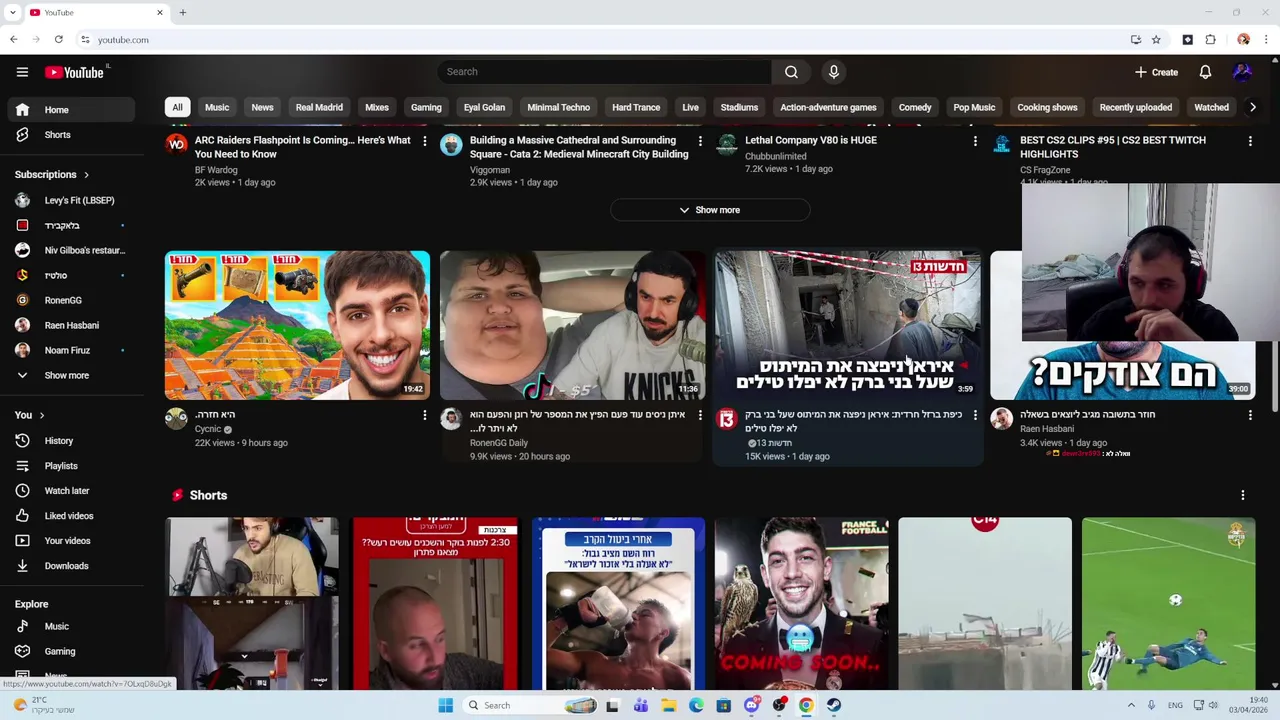
Task: Open options menu for the Shorts shelf
Action: click(1242, 495)
